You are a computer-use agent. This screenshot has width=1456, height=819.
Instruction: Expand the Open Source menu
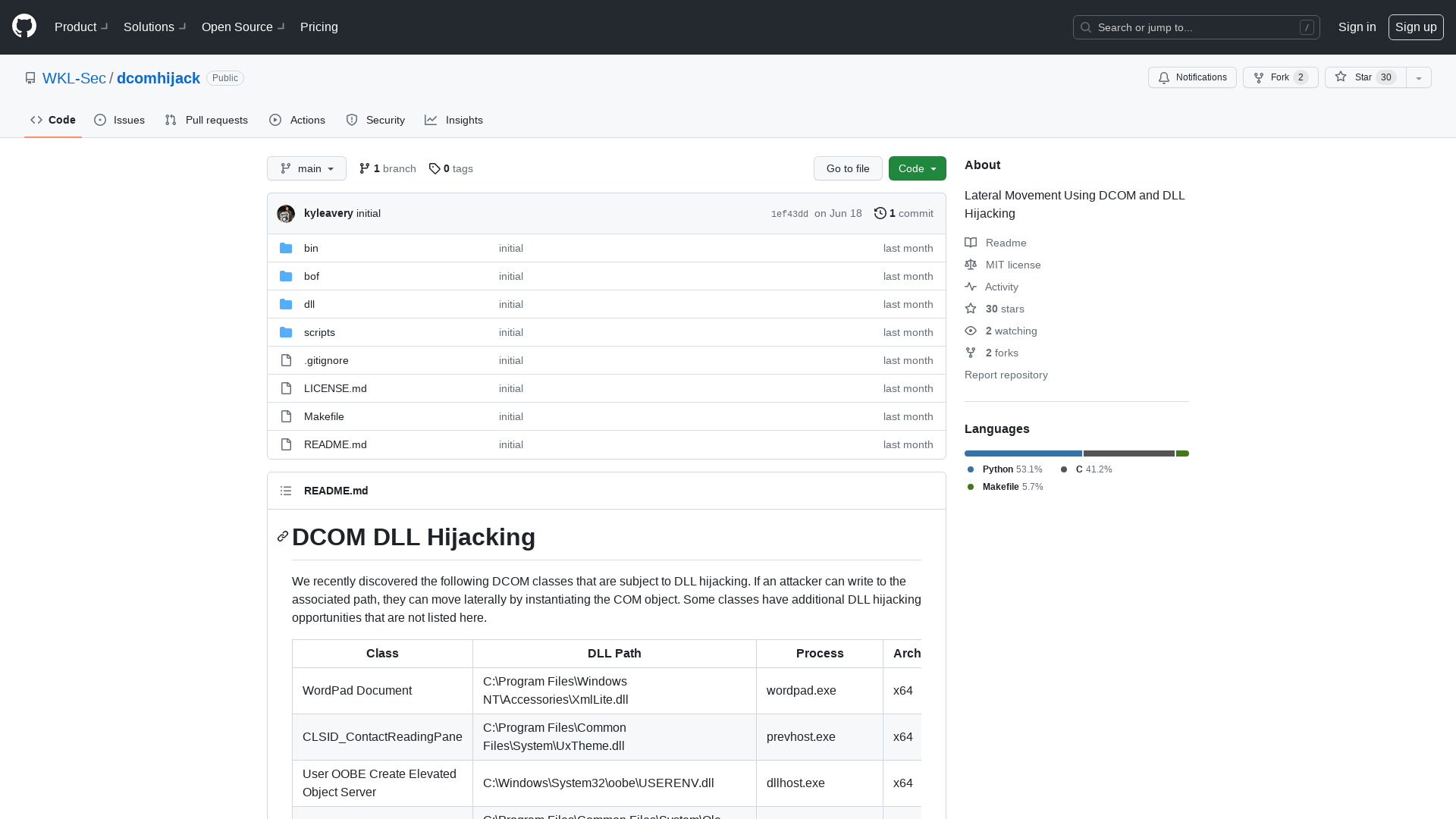[x=243, y=27]
